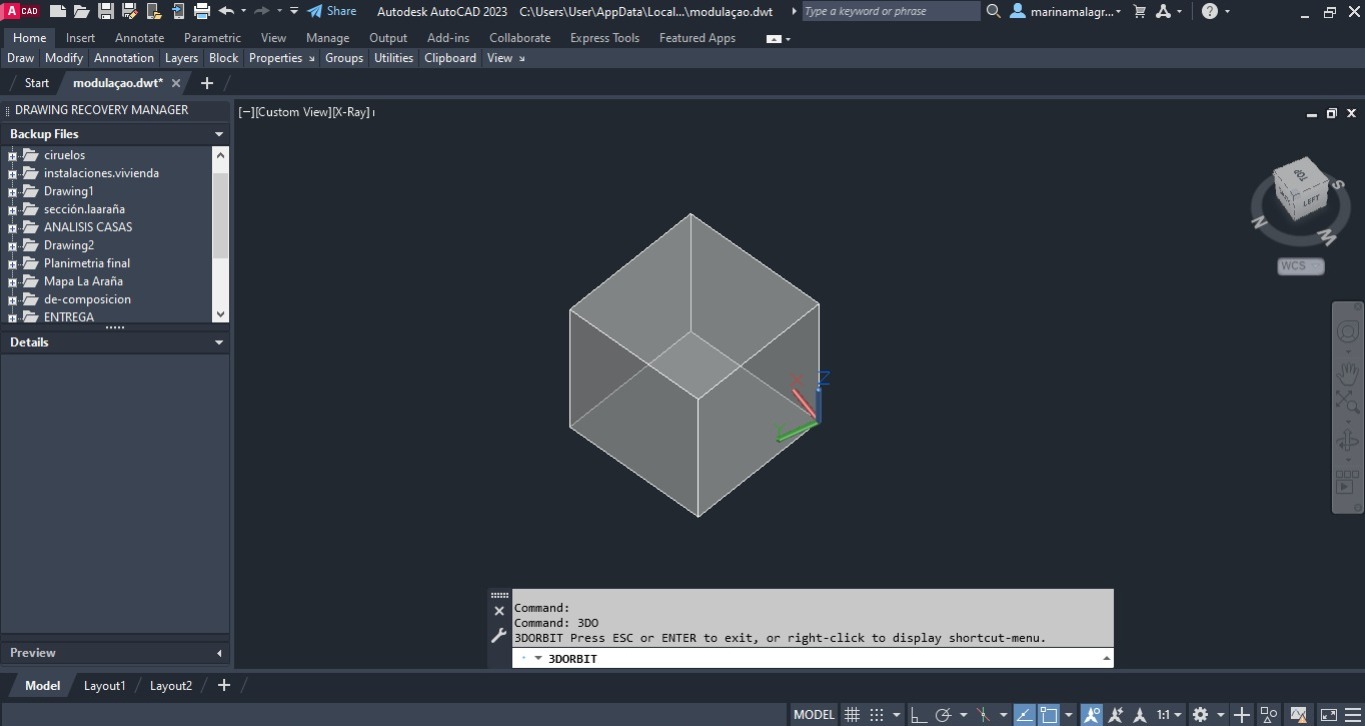Open Quick Access Toolbar customize dropdown
The height and width of the screenshot is (726, 1365).
click(294, 11)
